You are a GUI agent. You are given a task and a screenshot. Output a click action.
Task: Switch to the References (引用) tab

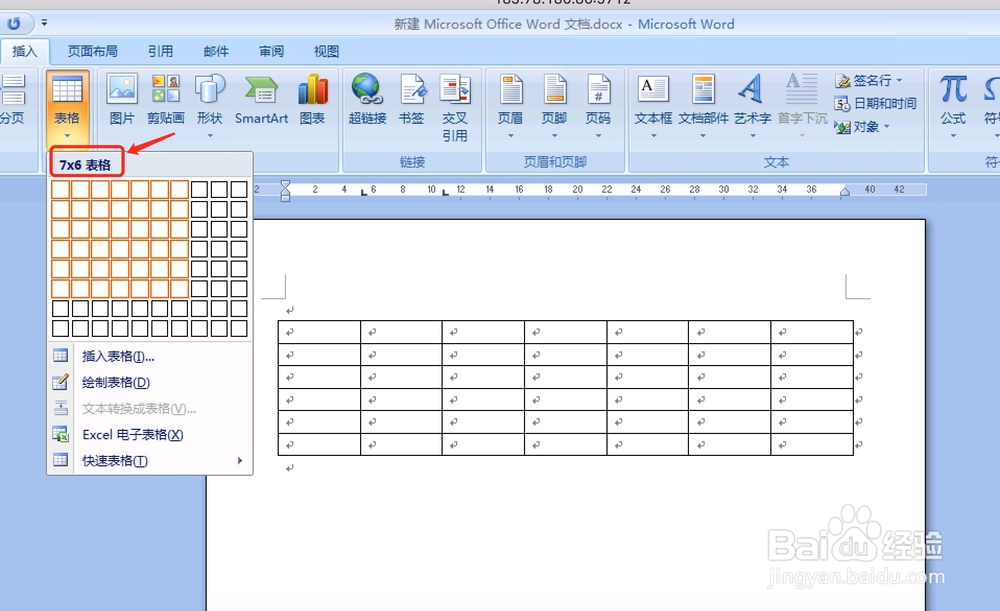(x=161, y=52)
